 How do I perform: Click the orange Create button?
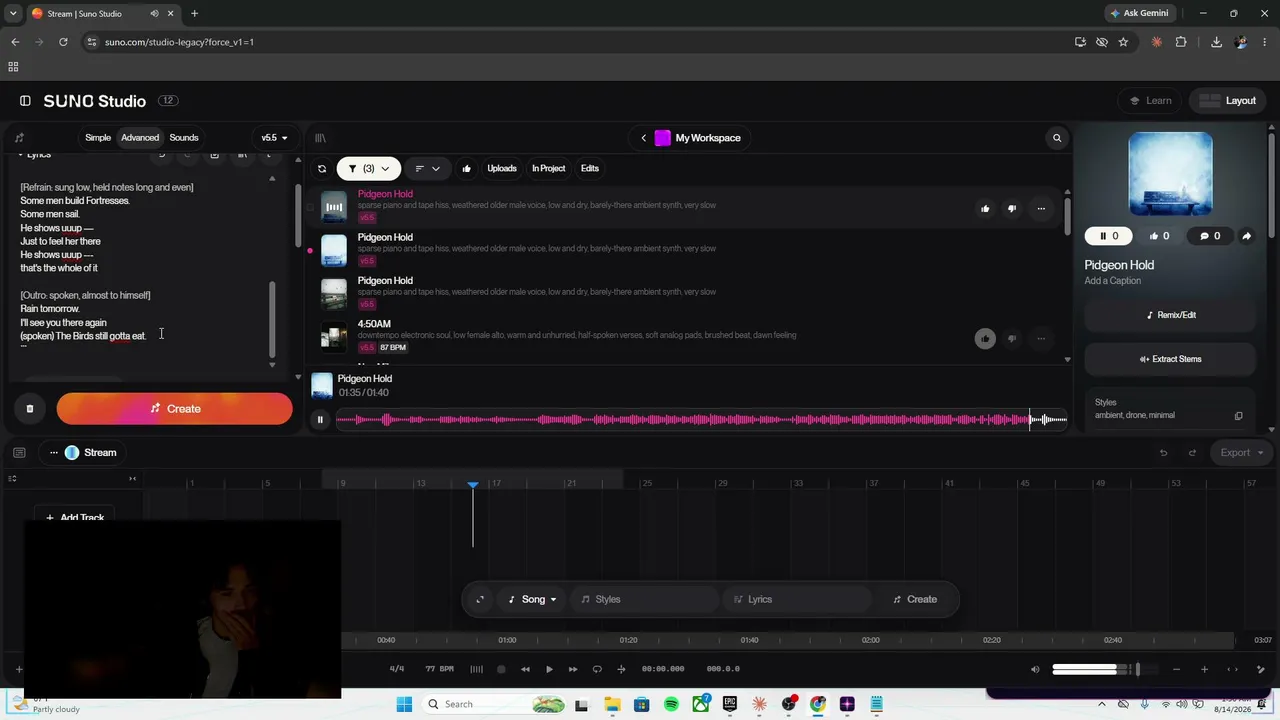click(174, 409)
